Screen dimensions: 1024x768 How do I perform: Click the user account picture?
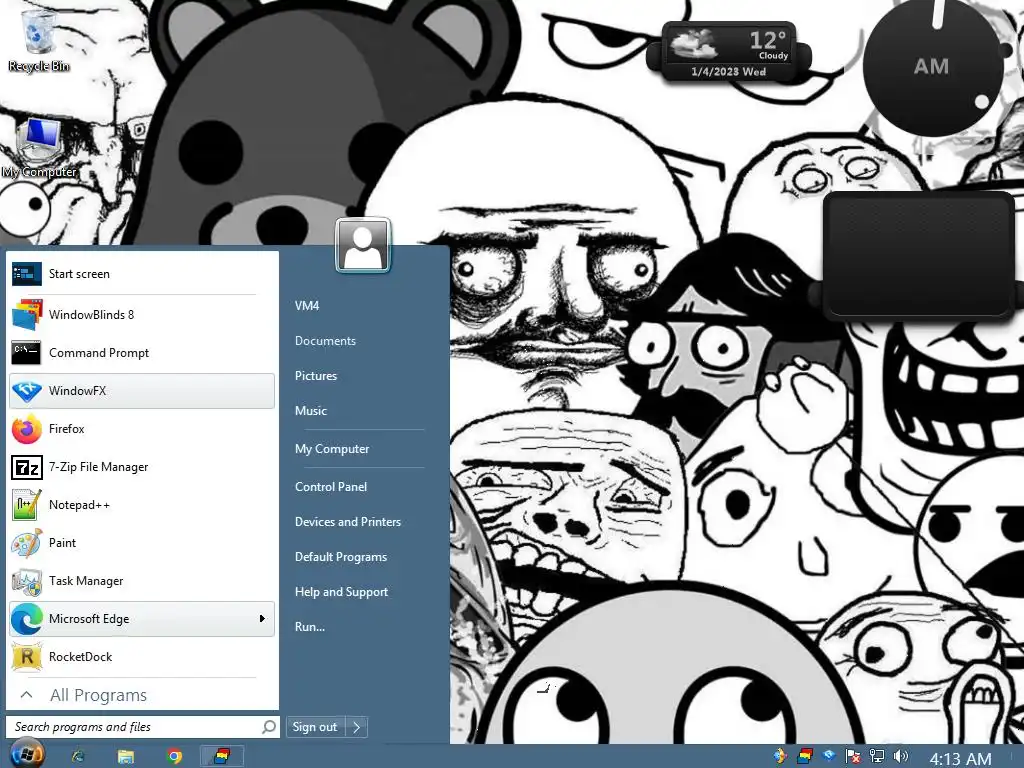coord(363,245)
